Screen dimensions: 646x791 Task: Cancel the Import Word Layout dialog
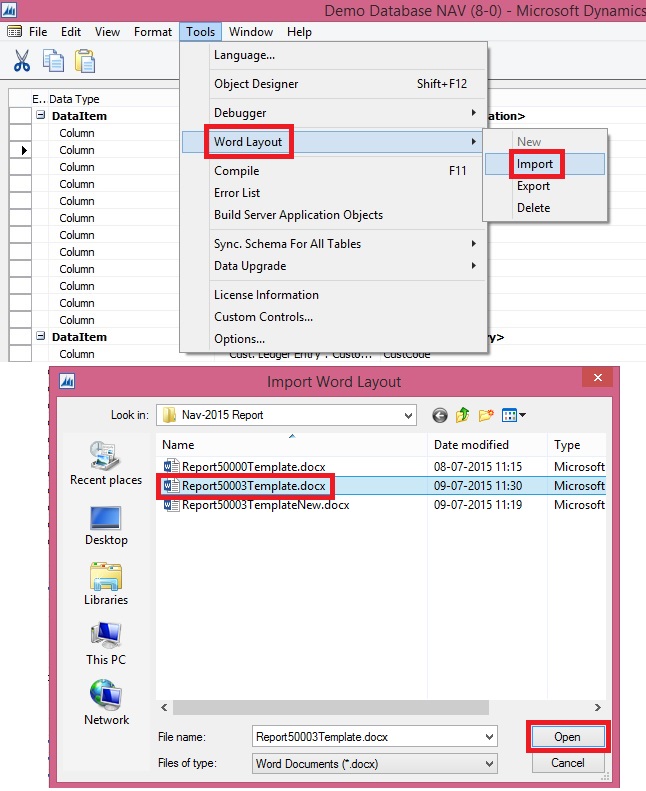coord(567,763)
